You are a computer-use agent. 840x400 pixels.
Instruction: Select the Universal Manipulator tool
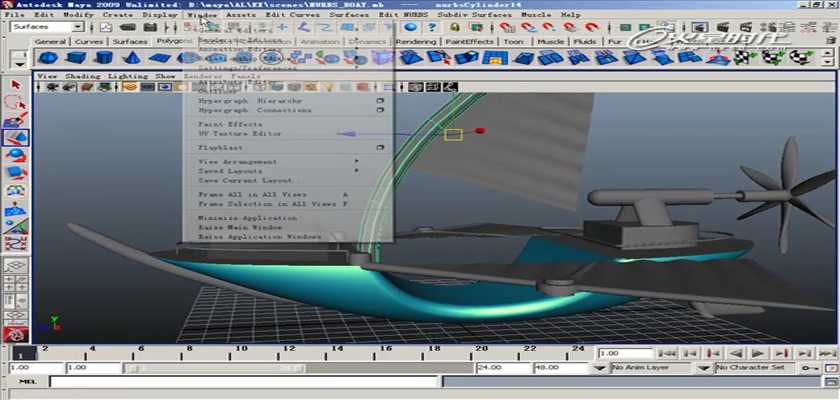(16, 191)
